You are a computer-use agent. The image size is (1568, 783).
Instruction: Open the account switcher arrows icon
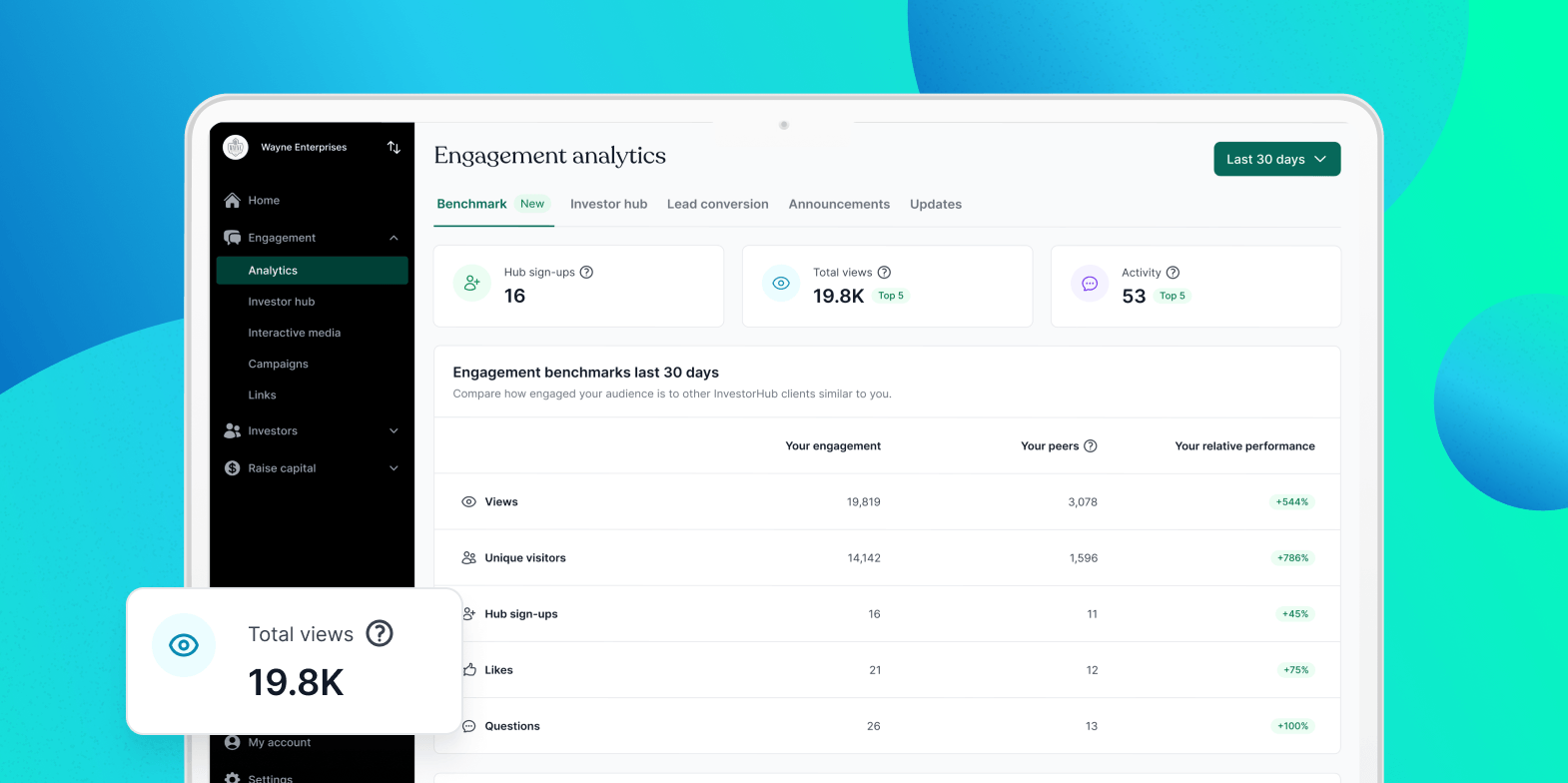tap(393, 148)
